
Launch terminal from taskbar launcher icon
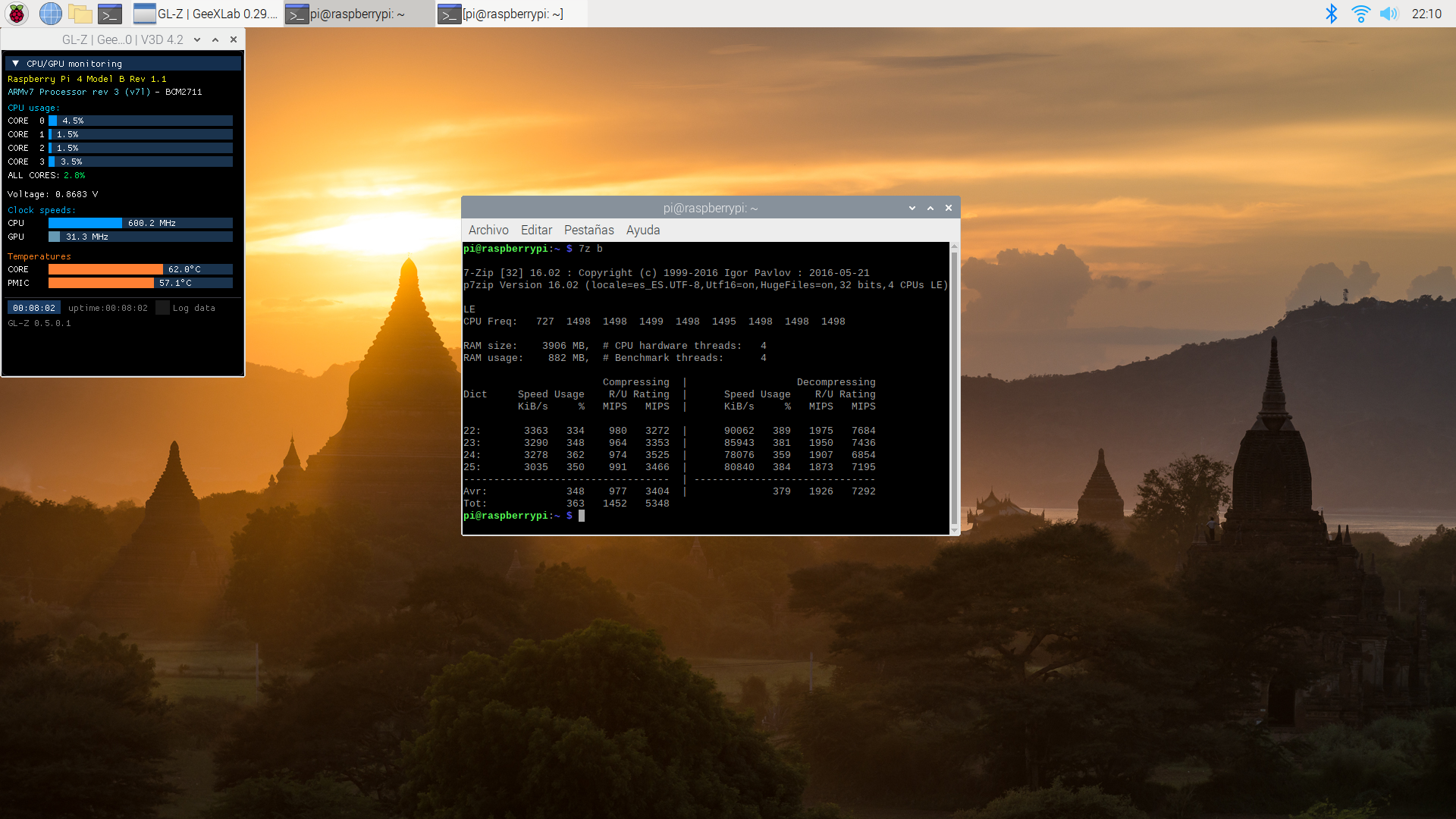point(110,14)
